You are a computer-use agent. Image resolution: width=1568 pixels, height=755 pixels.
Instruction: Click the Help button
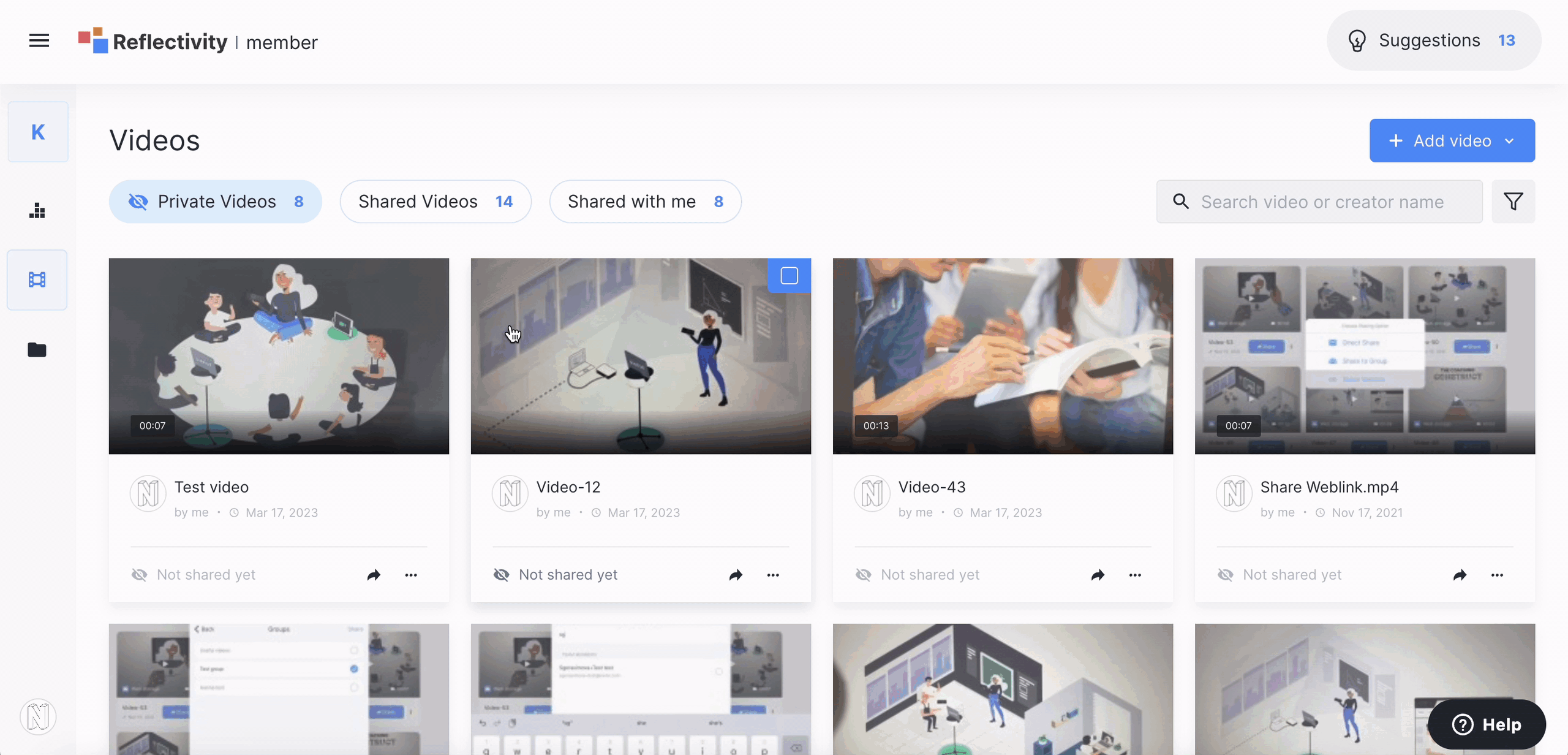click(x=1487, y=724)
